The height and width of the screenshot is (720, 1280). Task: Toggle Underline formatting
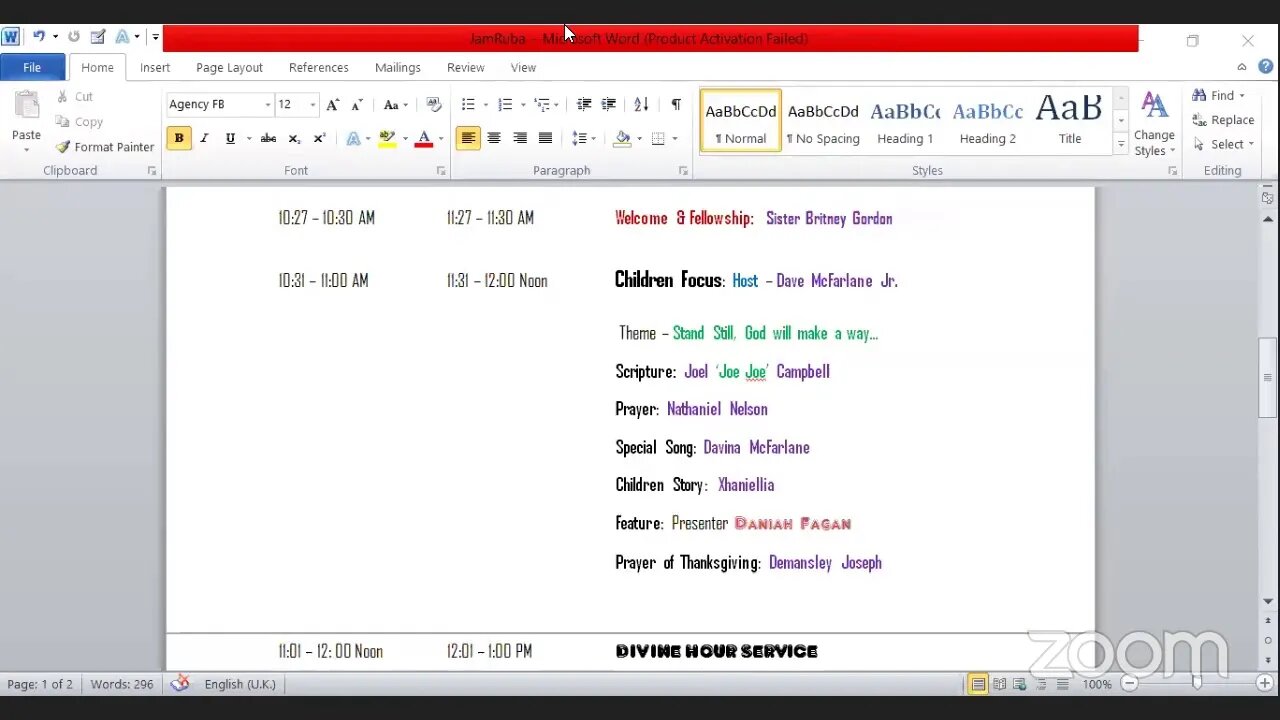pos(230,138)
